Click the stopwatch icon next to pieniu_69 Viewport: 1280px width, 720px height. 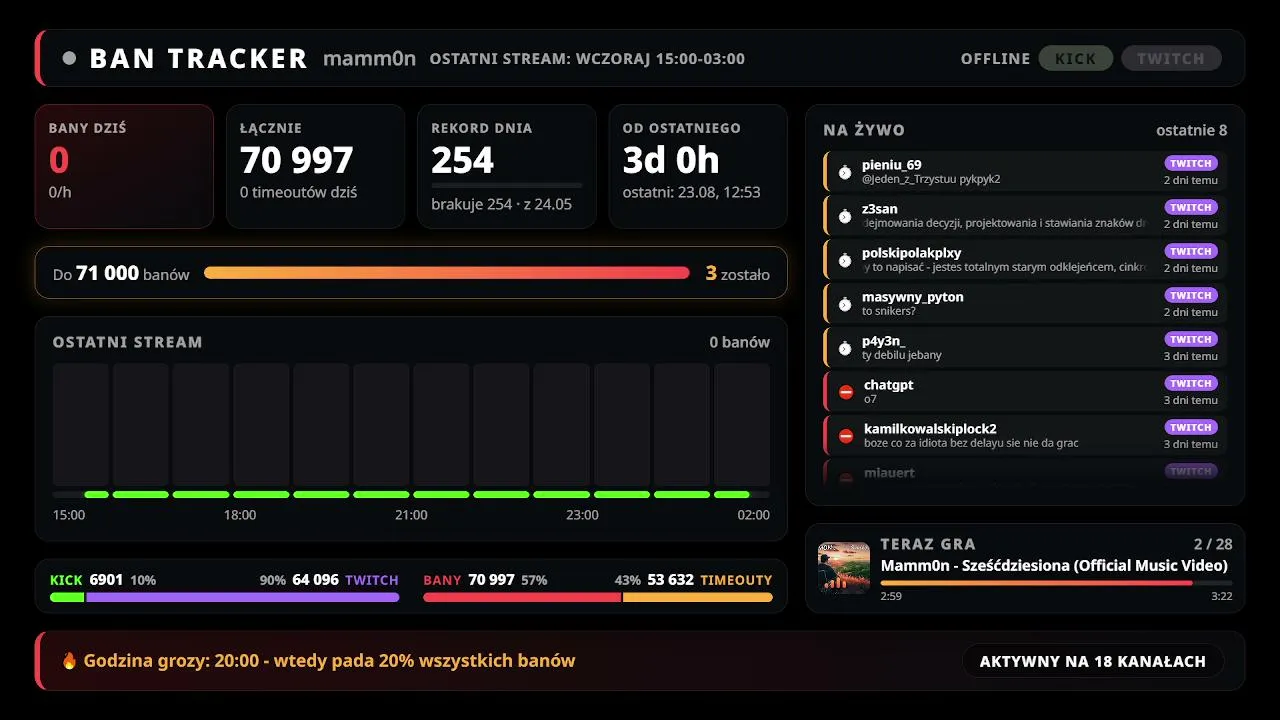point(845,172)
